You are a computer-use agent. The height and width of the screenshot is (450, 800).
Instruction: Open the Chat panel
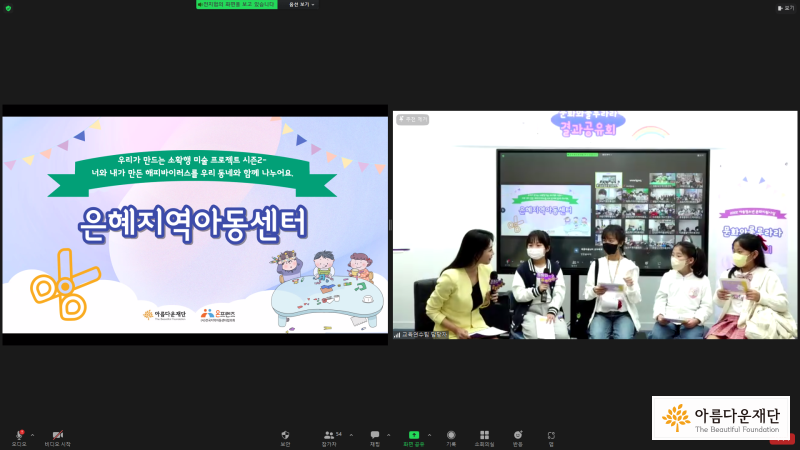(375, 438)
